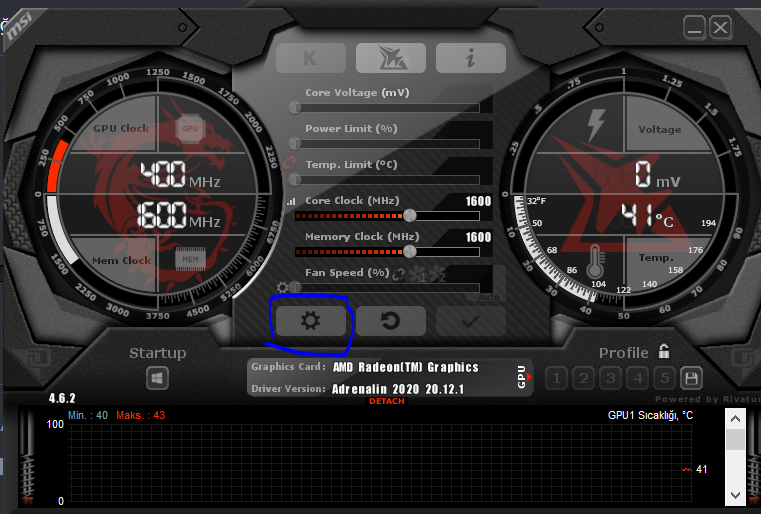Select profile slot 1
The width and height of the screenshot is (761, 514).
[557, 378]
